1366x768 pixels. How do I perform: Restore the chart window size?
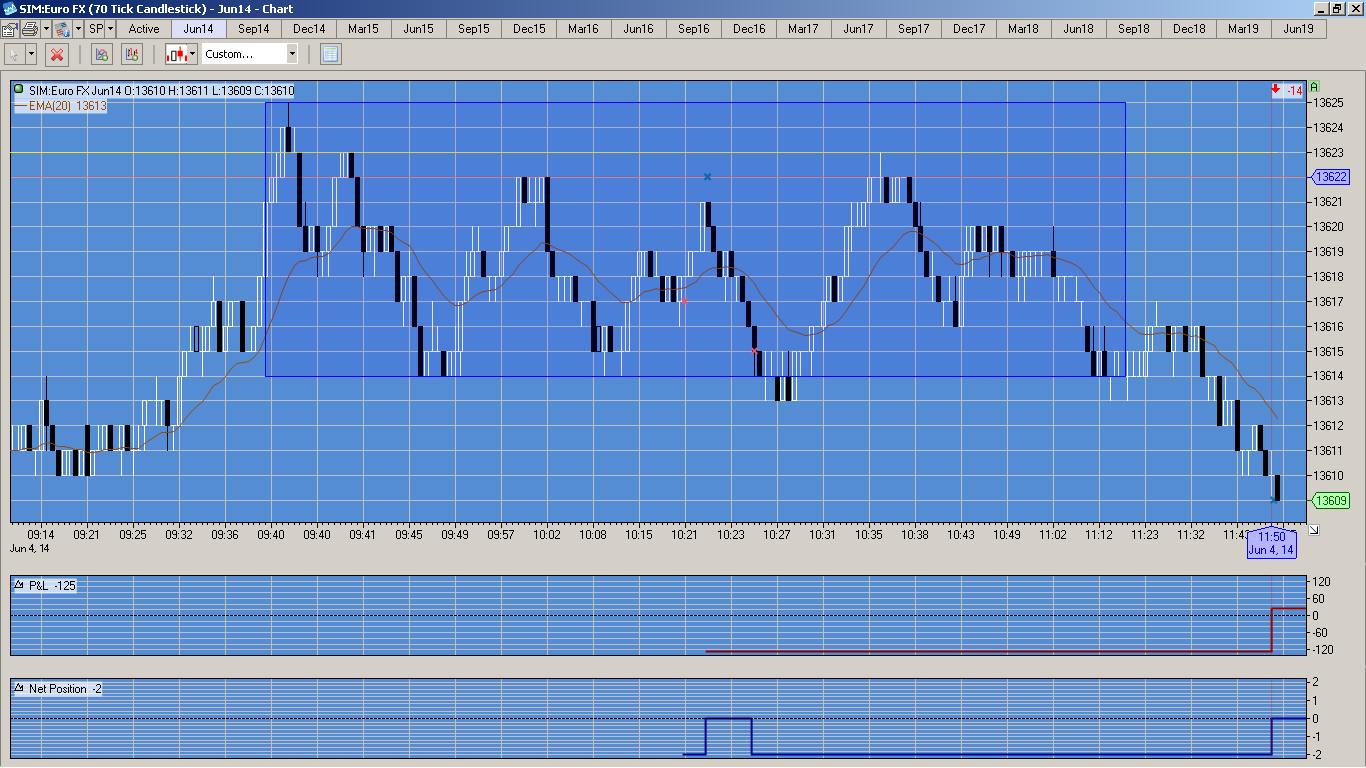point(1337,9)
